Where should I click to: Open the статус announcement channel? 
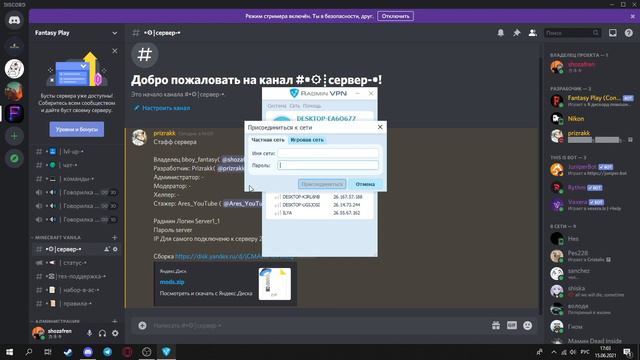[76, 263]
